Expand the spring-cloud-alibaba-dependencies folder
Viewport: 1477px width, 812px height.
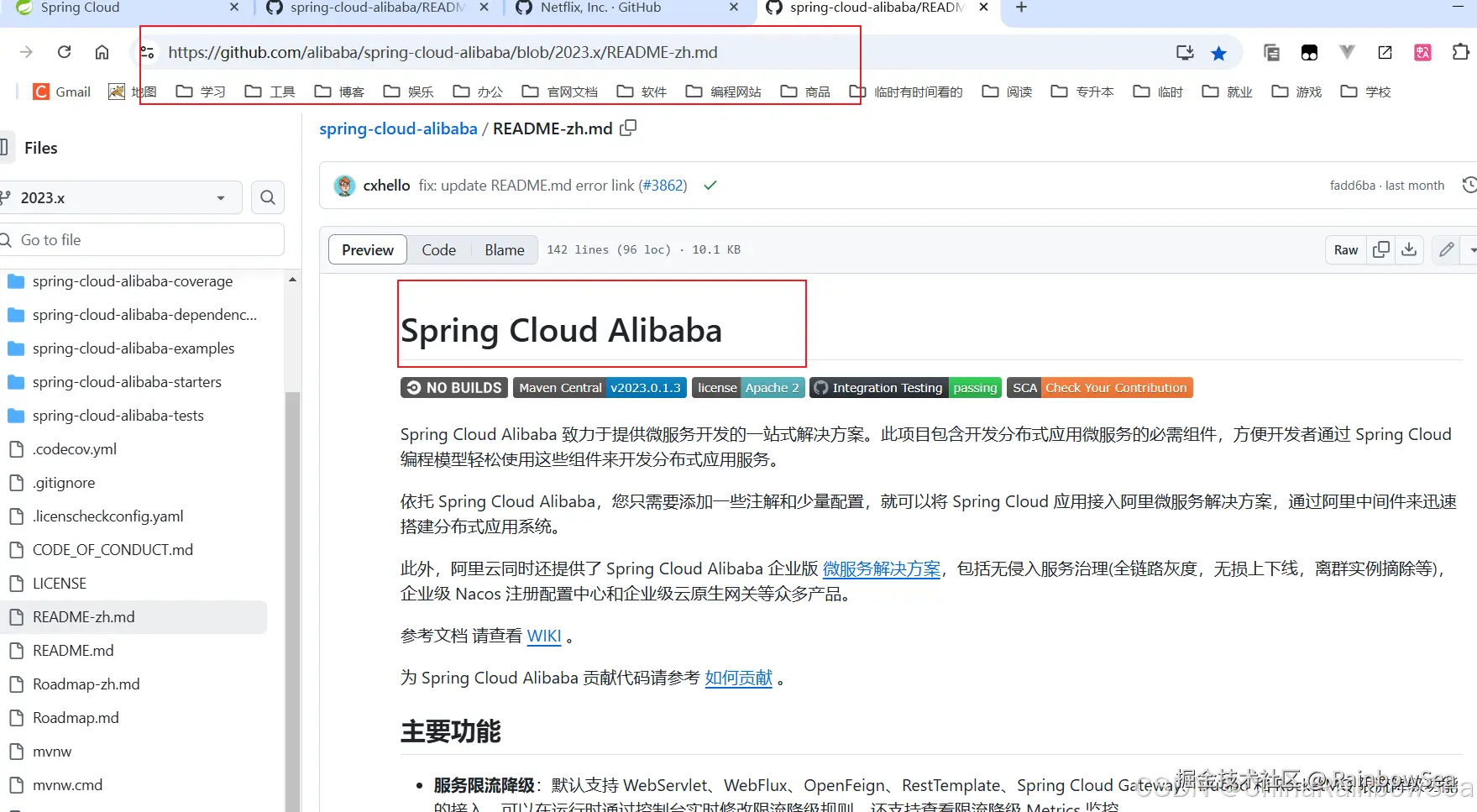click(144, 315)
